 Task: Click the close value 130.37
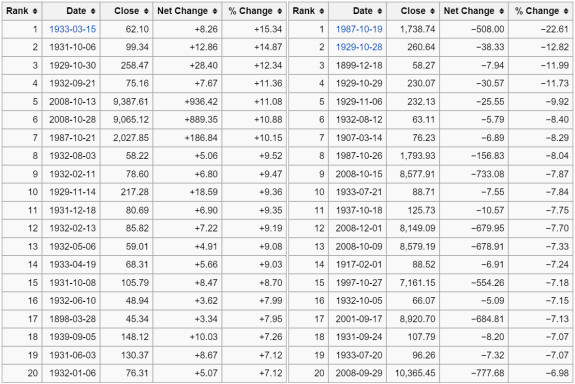click(135, 355)
